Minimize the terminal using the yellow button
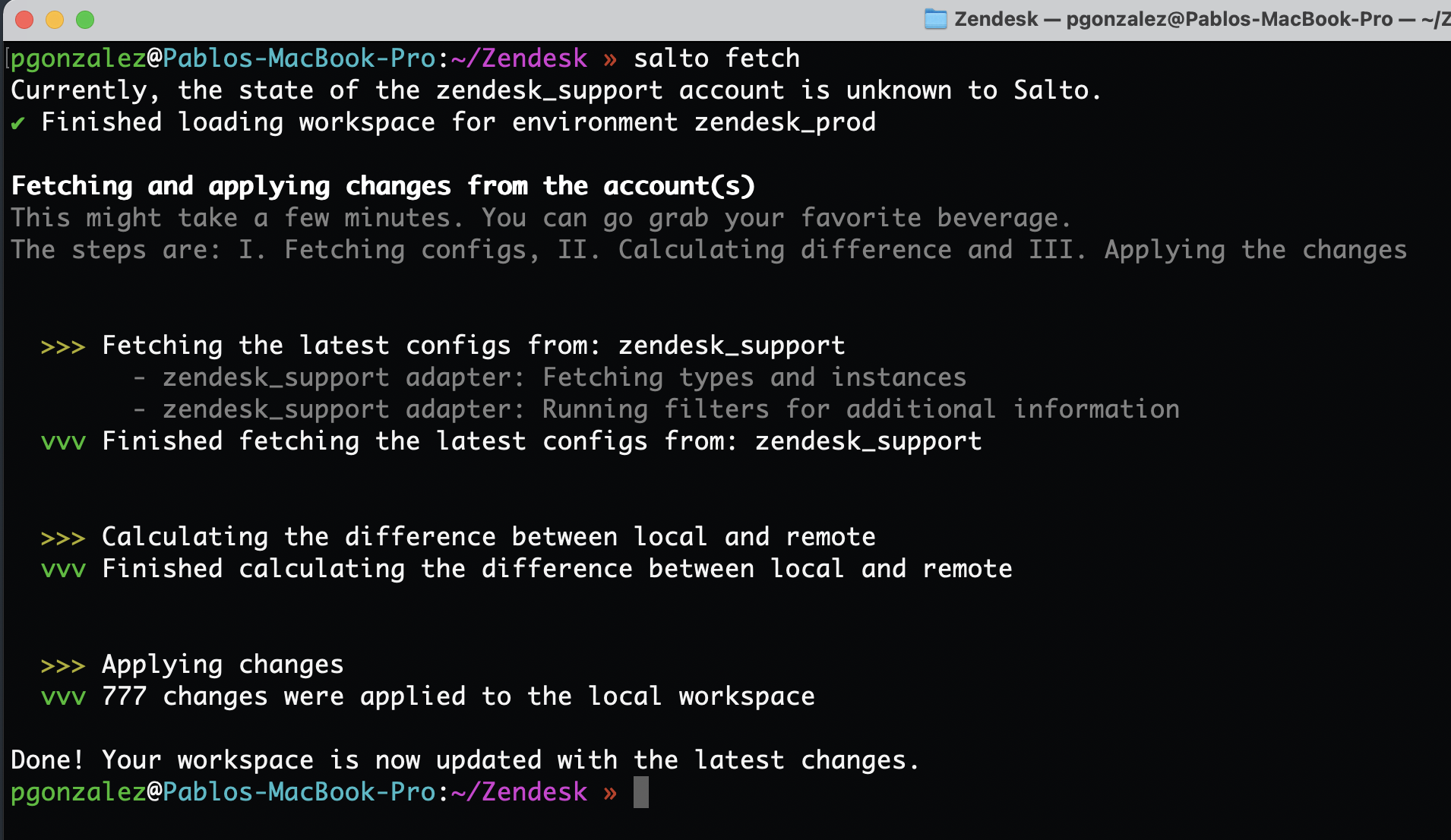The height and width of the screenshot is (840, 1451). (55, 20)
